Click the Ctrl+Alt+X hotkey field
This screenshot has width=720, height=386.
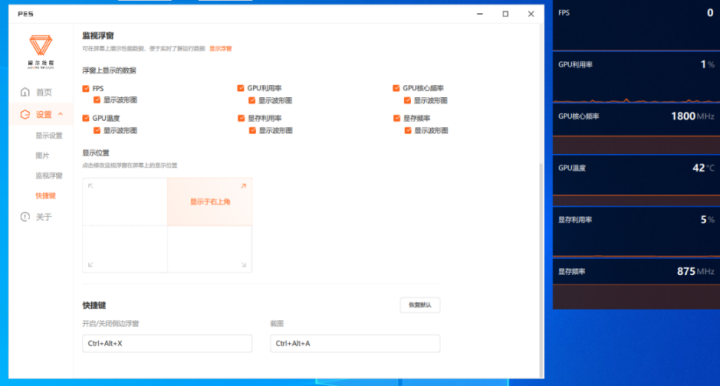[x=167, y=343]
